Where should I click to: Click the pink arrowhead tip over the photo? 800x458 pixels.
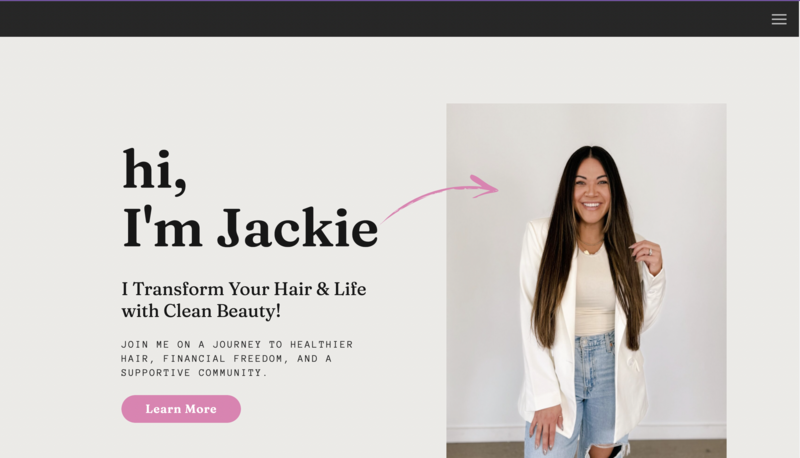(487, 187)
